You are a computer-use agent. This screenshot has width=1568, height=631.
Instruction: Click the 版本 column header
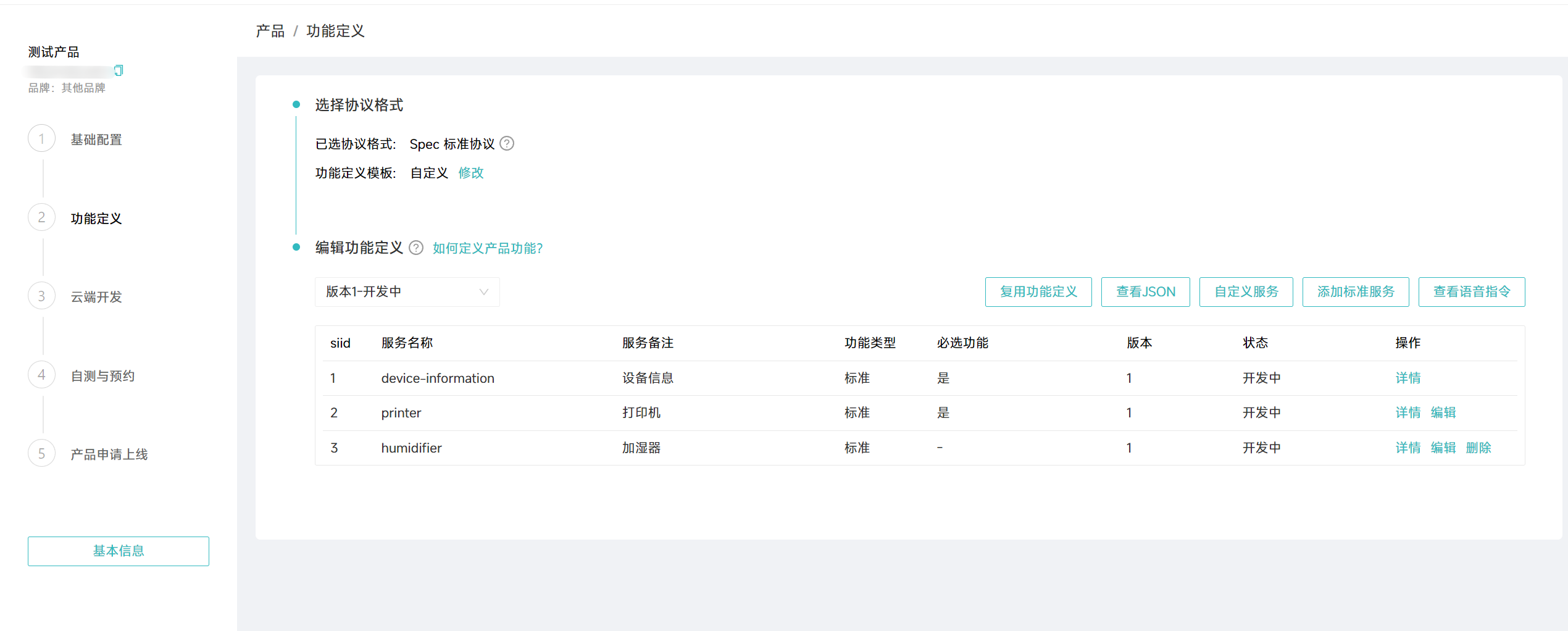[1139, 343]
